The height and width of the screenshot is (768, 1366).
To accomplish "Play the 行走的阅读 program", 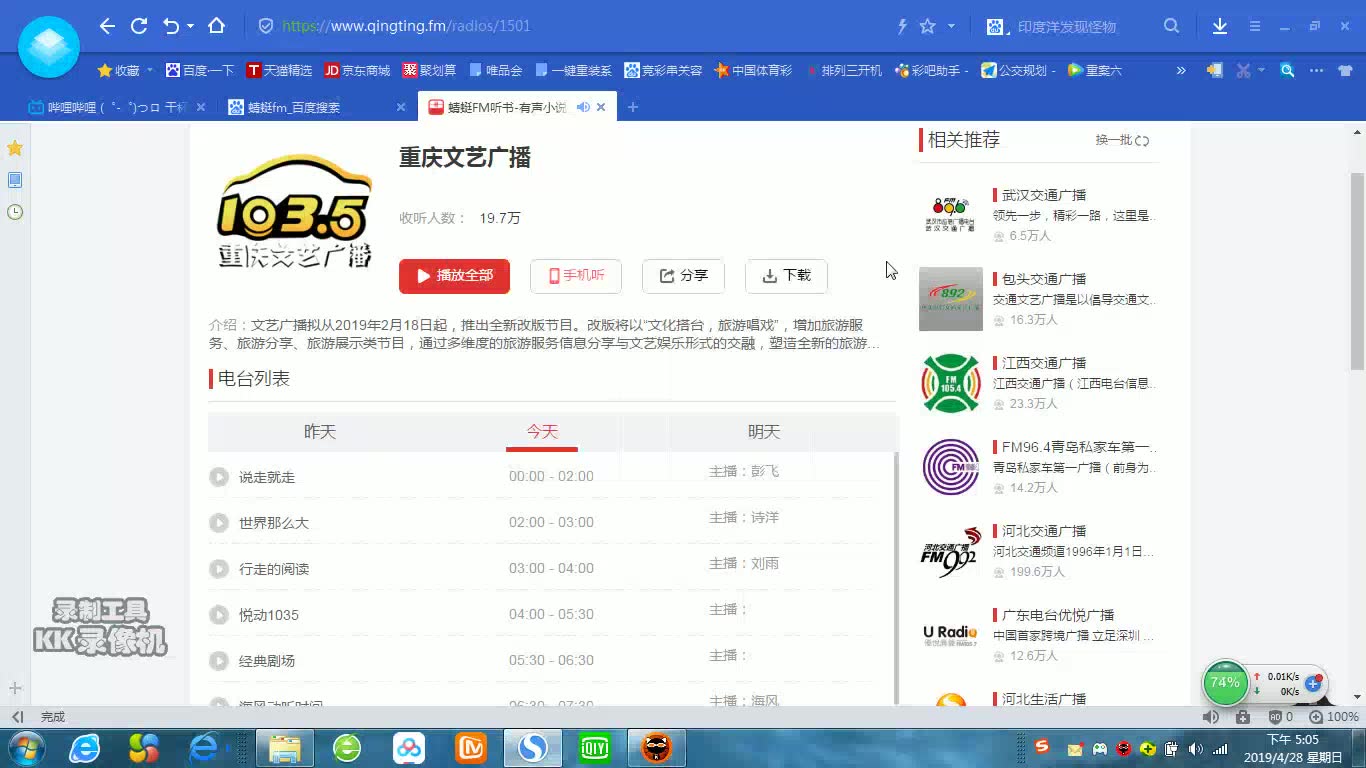I will point(219,569).
